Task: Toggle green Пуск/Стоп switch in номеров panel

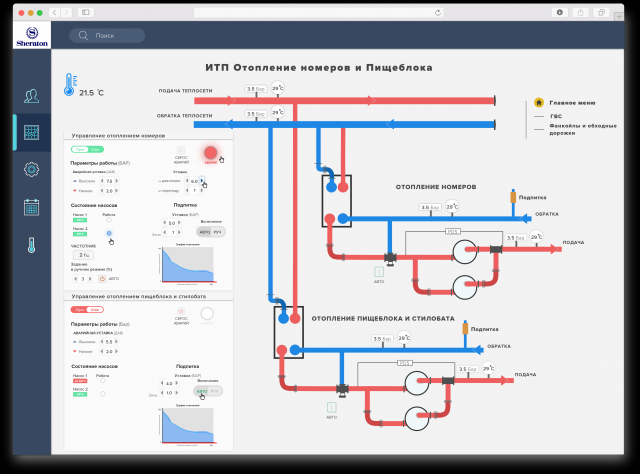Action: click(x=87, y=149)
